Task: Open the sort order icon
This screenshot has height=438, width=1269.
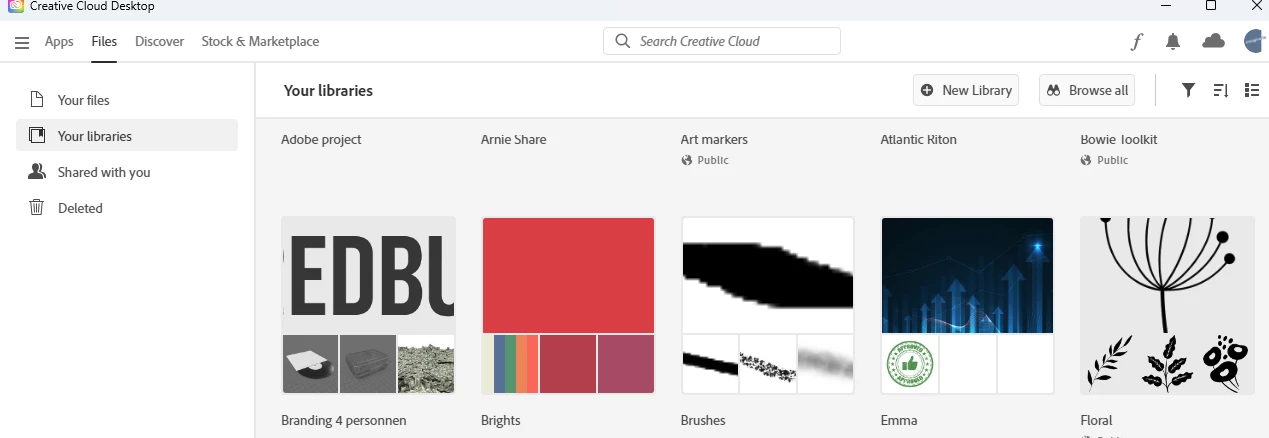Action: tap(1220, 90)
